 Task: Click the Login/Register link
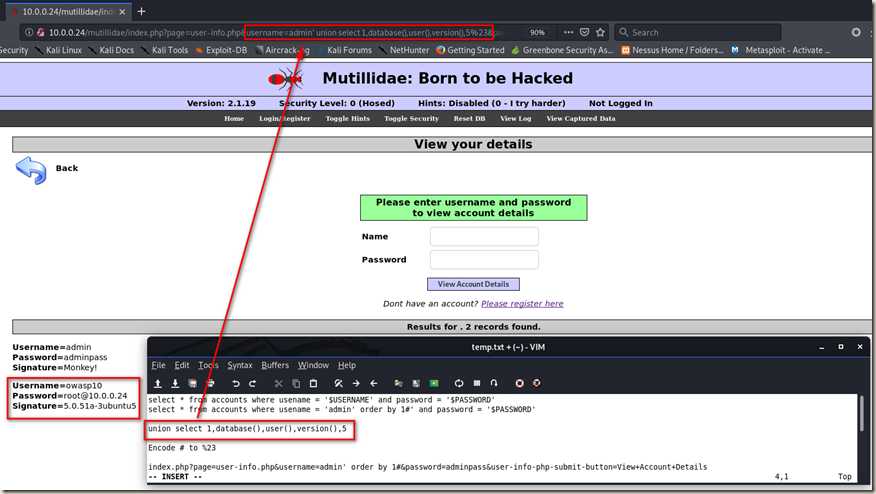coord(284,118)
